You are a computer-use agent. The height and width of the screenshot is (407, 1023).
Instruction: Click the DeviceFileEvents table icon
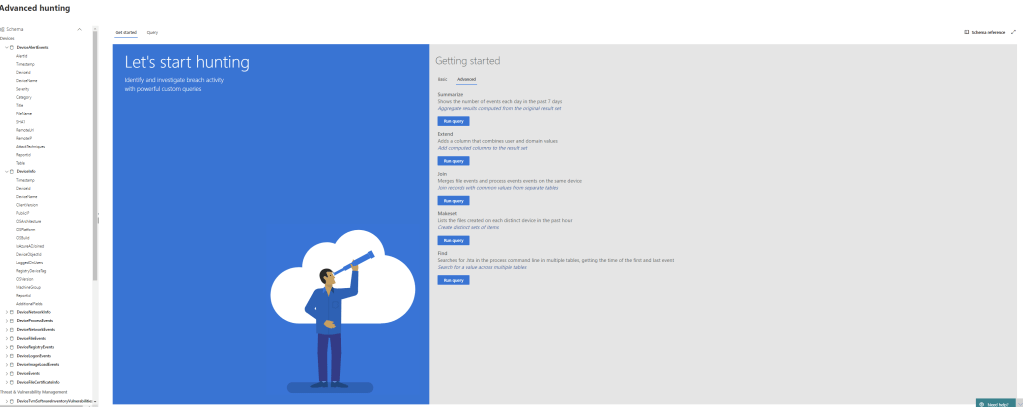click(12, 338)
